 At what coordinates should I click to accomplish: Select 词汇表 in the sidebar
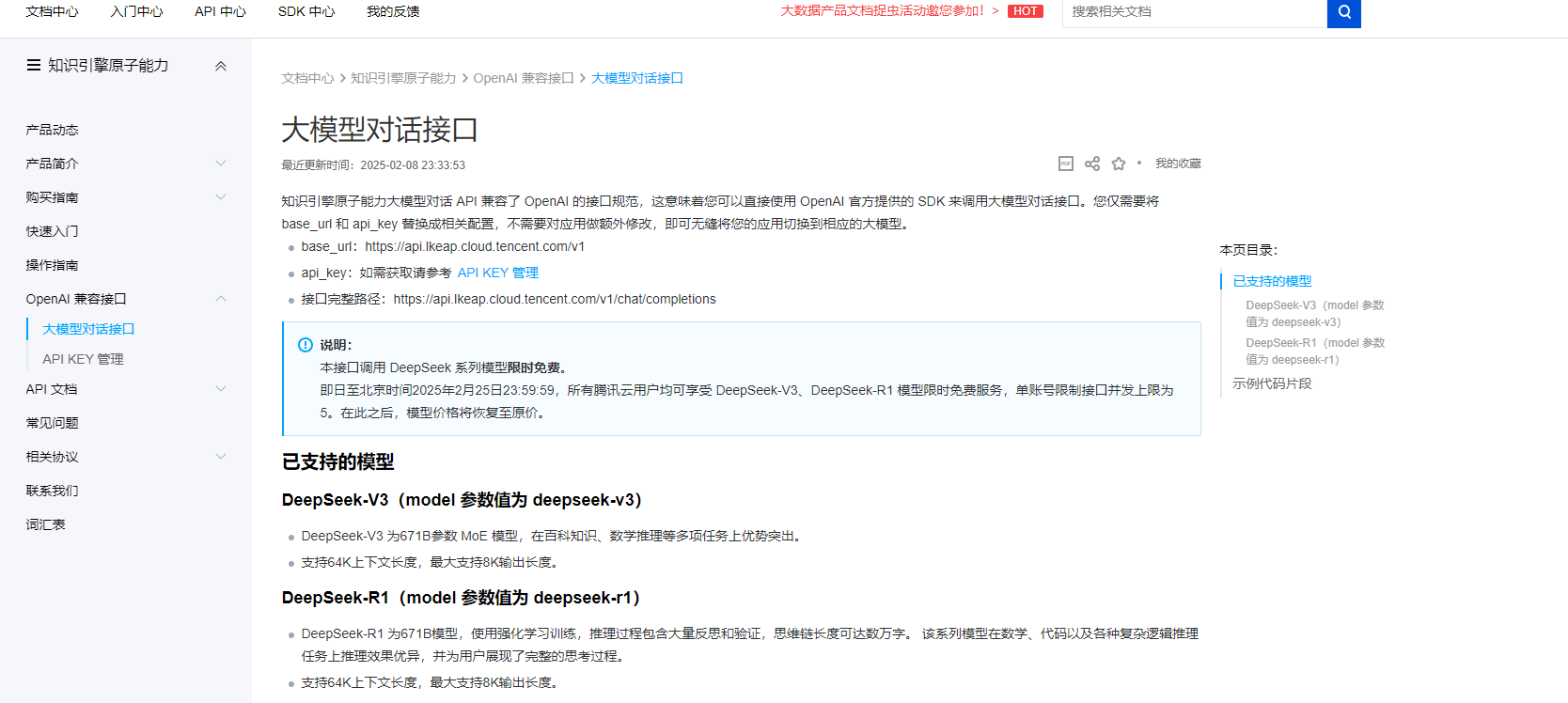pos(45,524)
